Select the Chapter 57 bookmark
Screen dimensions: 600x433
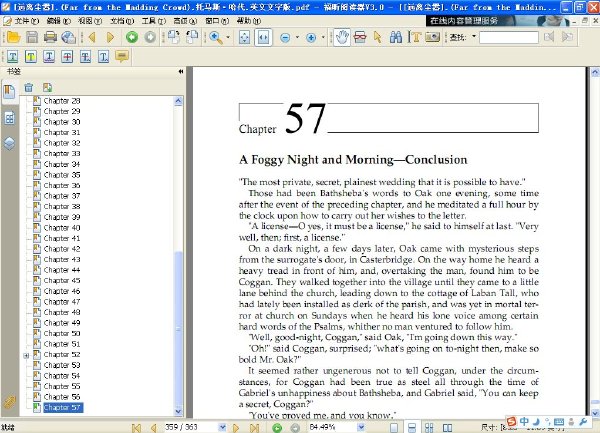62,407
